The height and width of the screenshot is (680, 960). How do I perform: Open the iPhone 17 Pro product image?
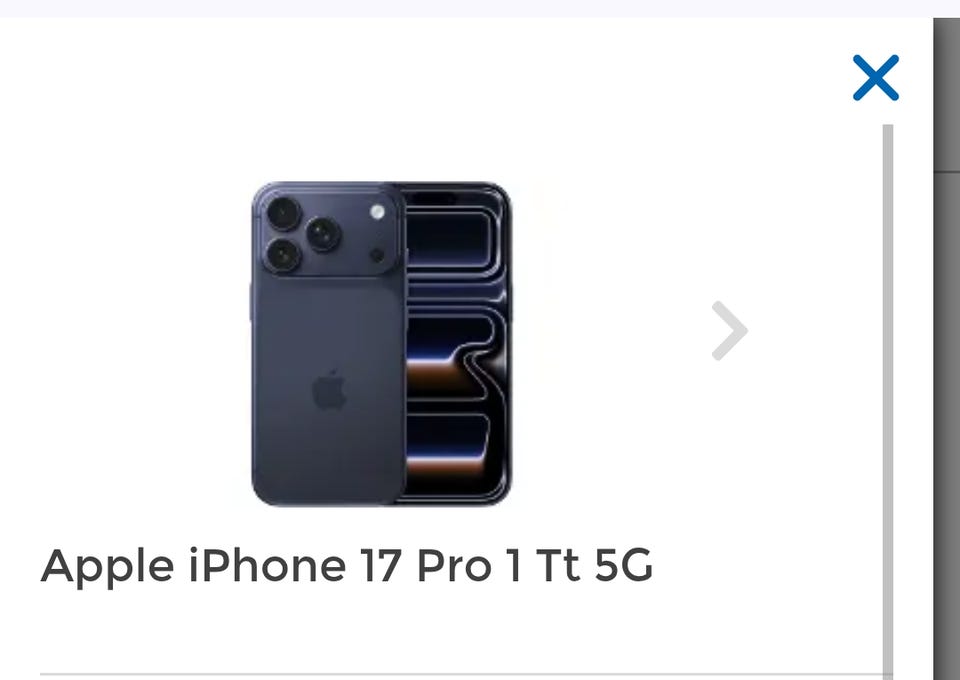coord(381,344)
